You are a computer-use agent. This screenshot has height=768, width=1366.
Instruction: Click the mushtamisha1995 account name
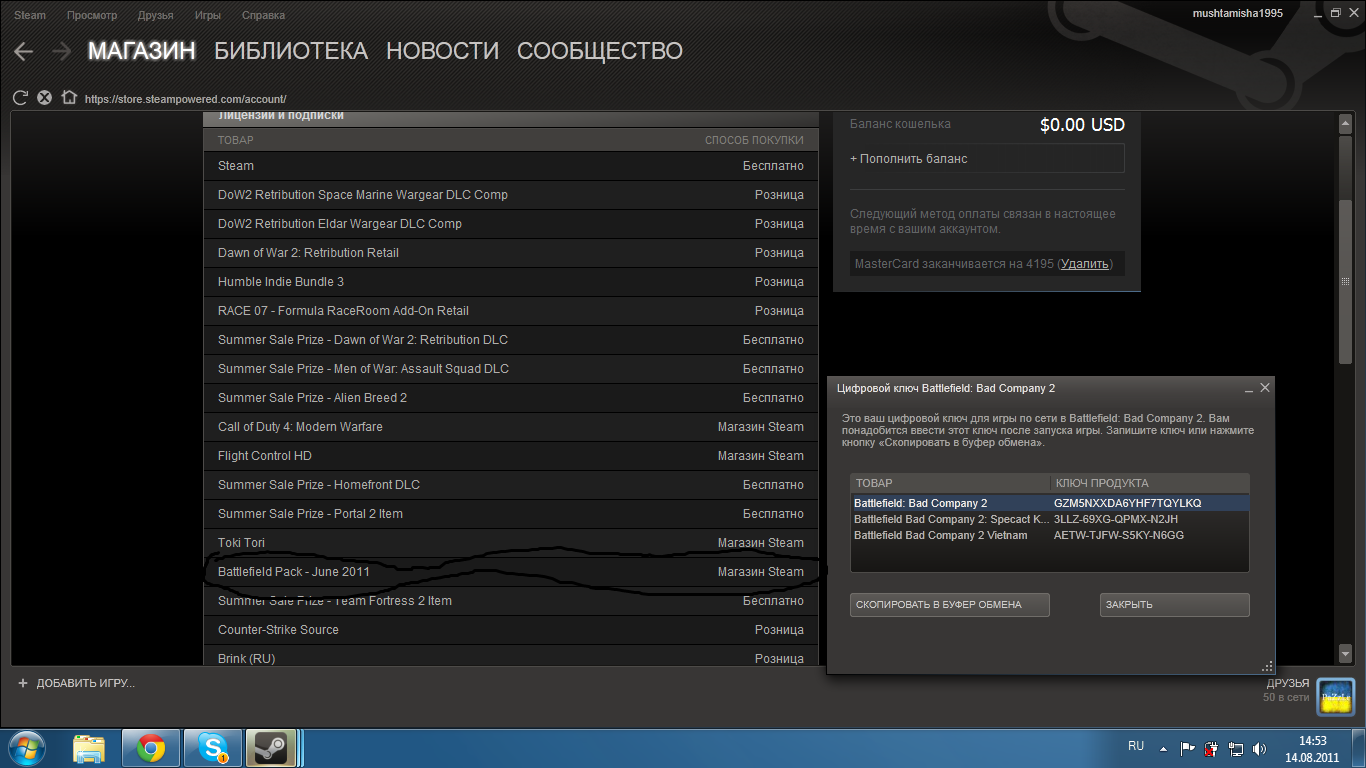[x=1238, y=13]
